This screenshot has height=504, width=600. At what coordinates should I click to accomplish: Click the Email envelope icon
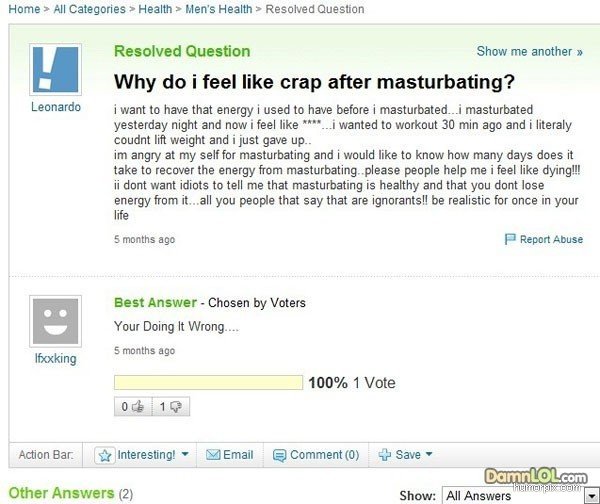click(x=211, y=455)
